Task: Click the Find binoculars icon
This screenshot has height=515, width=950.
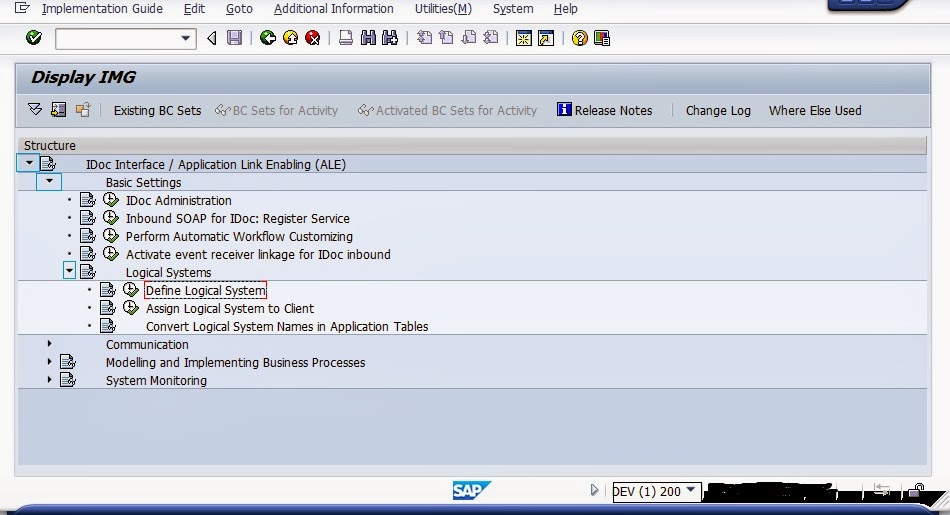Action: point(368,38)
